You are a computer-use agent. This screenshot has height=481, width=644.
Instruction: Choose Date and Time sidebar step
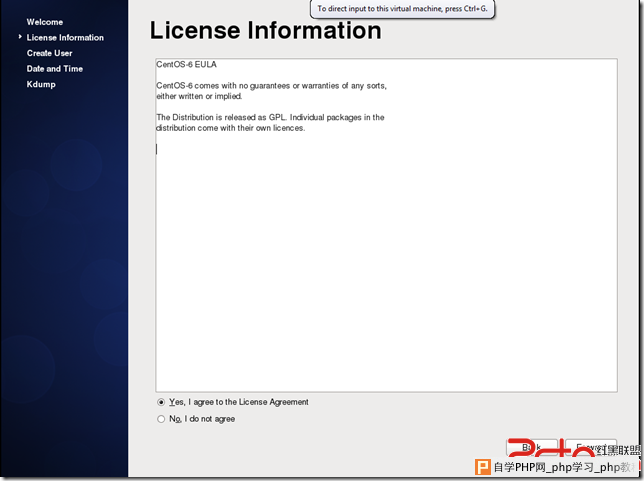55,69
